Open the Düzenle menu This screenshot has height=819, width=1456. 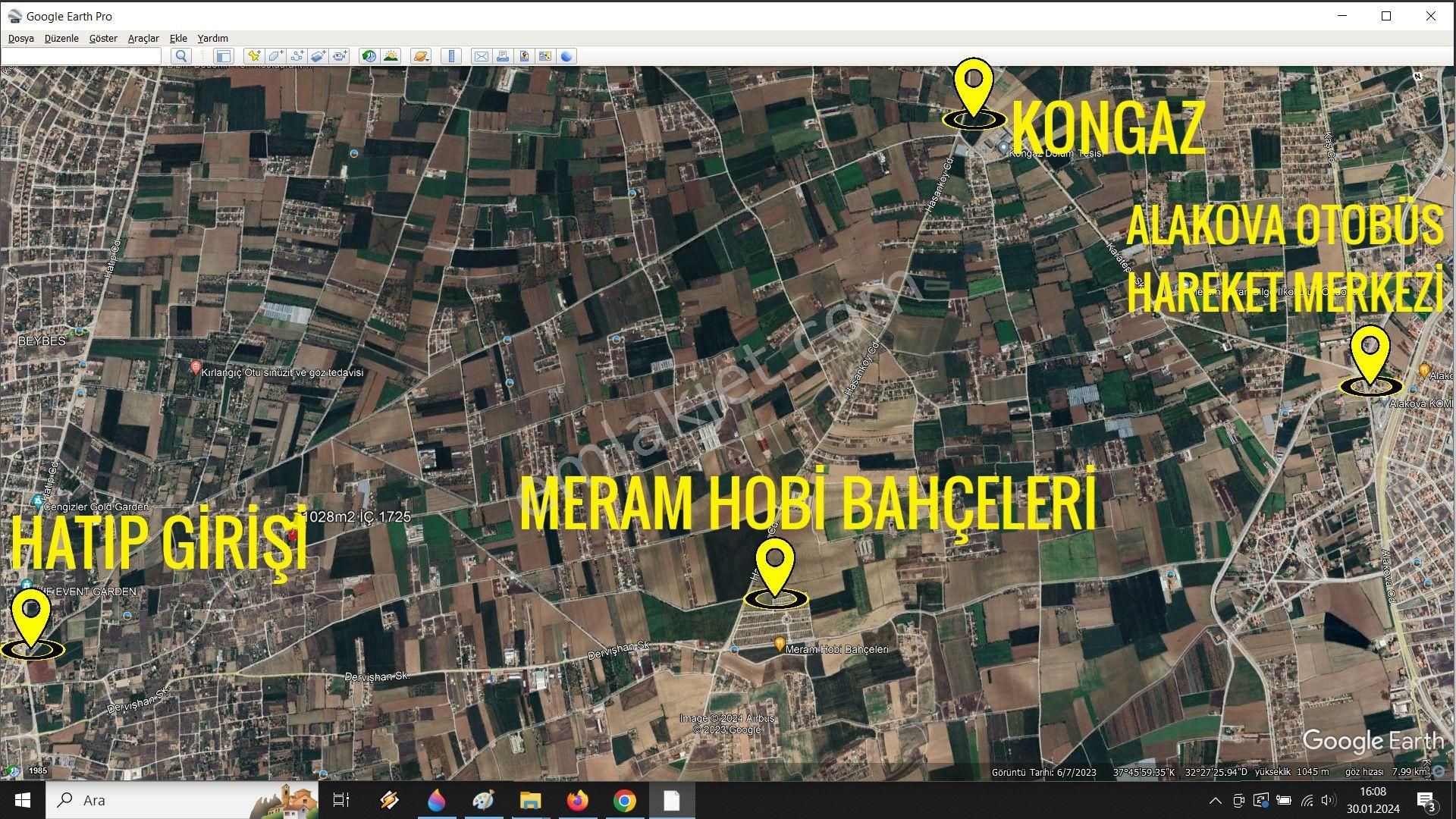coord(61,38)
